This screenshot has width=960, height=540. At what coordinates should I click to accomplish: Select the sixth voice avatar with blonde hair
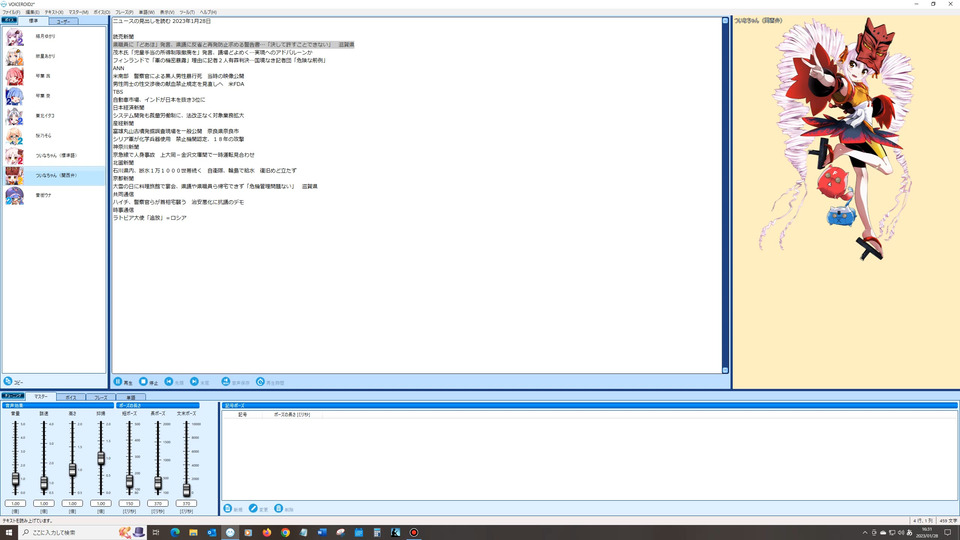tap(14, 136)
